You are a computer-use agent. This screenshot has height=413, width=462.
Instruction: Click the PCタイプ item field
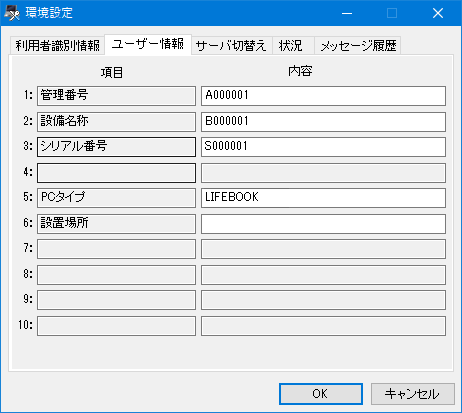116,198
